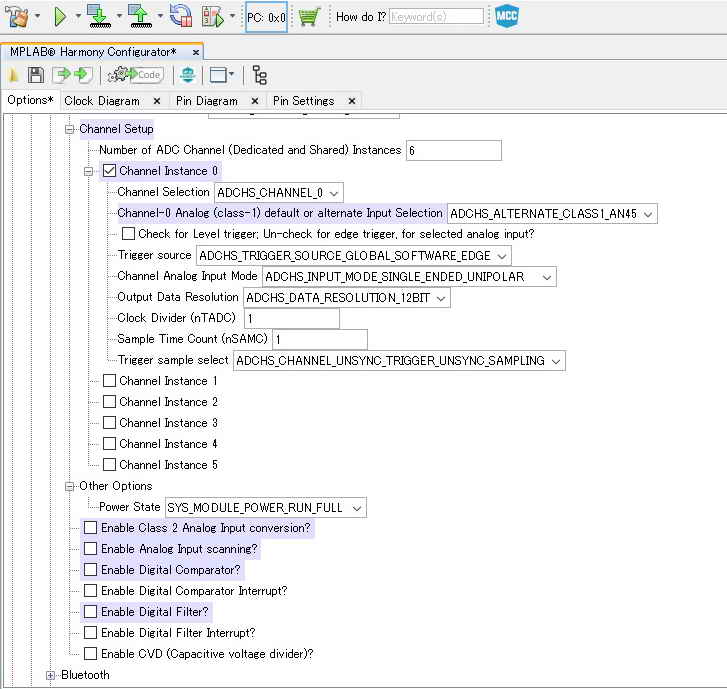Viewport: 727px width, 689px height.
Task: Open Power State dropdown
Action: [x=266, y=508]
